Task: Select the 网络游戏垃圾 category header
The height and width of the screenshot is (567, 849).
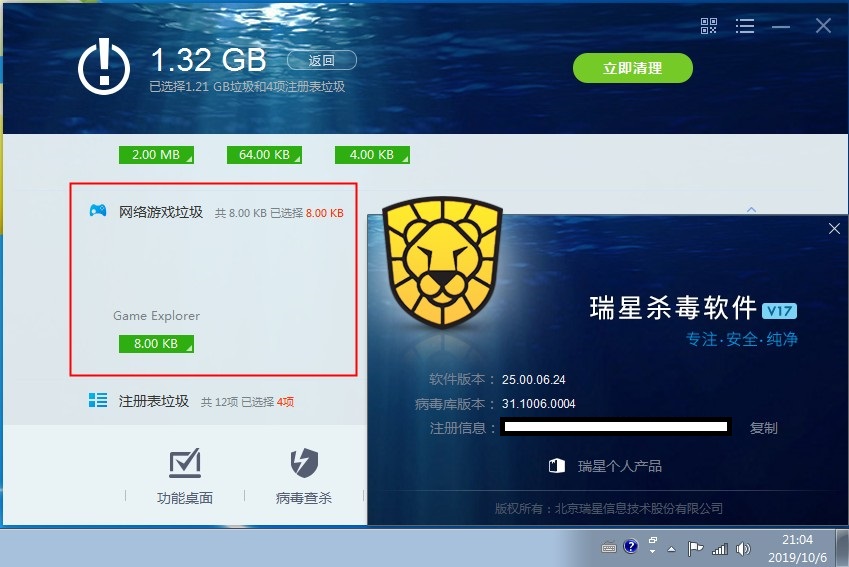Action: coord(161,212)
